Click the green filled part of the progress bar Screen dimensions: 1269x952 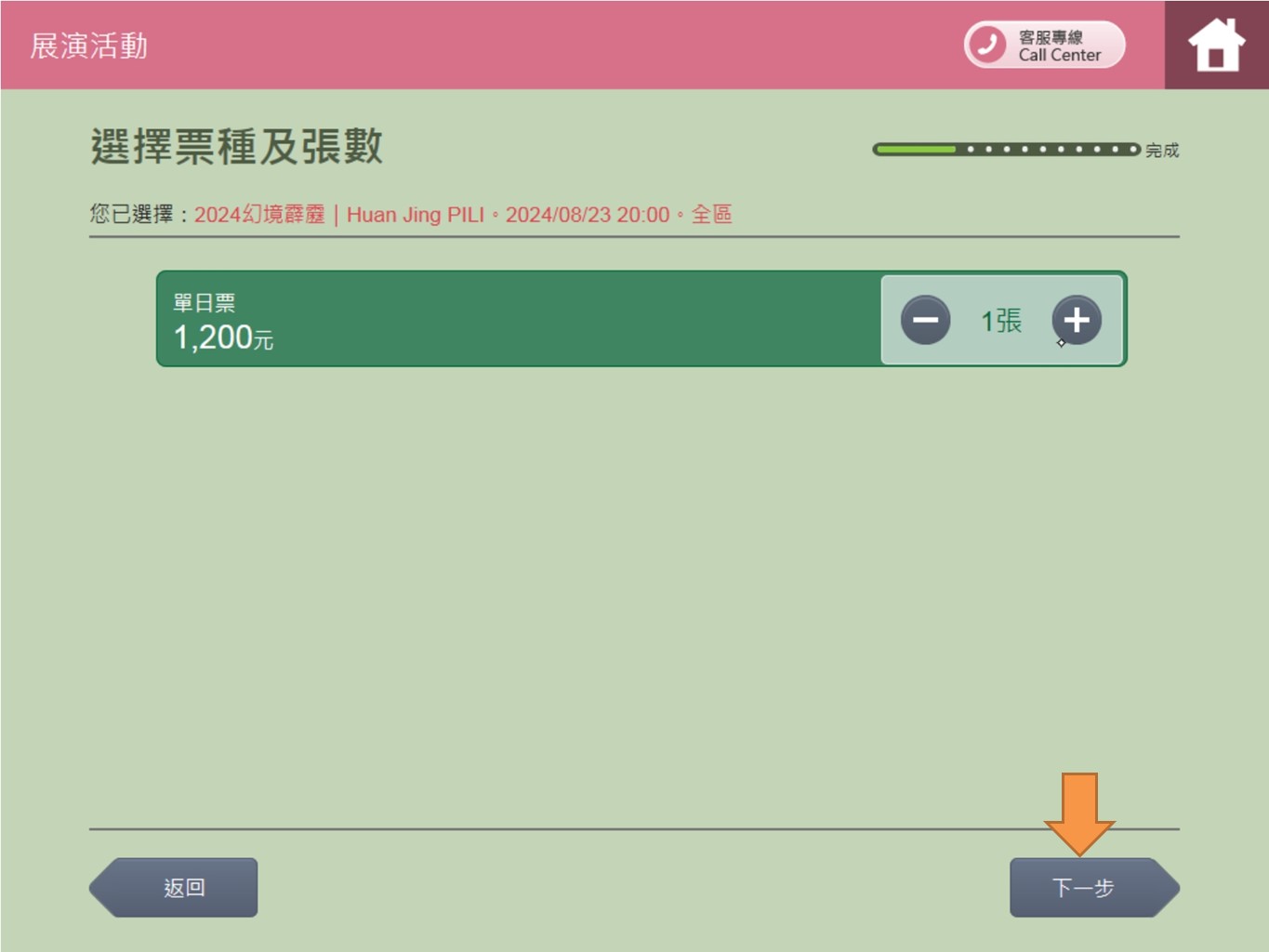916,149
